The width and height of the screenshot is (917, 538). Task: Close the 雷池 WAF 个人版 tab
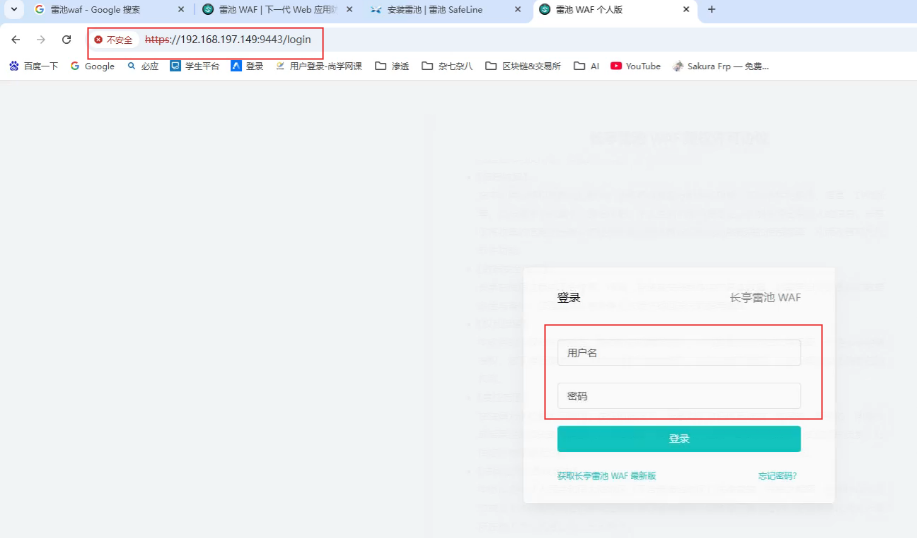tap(686, 9)
